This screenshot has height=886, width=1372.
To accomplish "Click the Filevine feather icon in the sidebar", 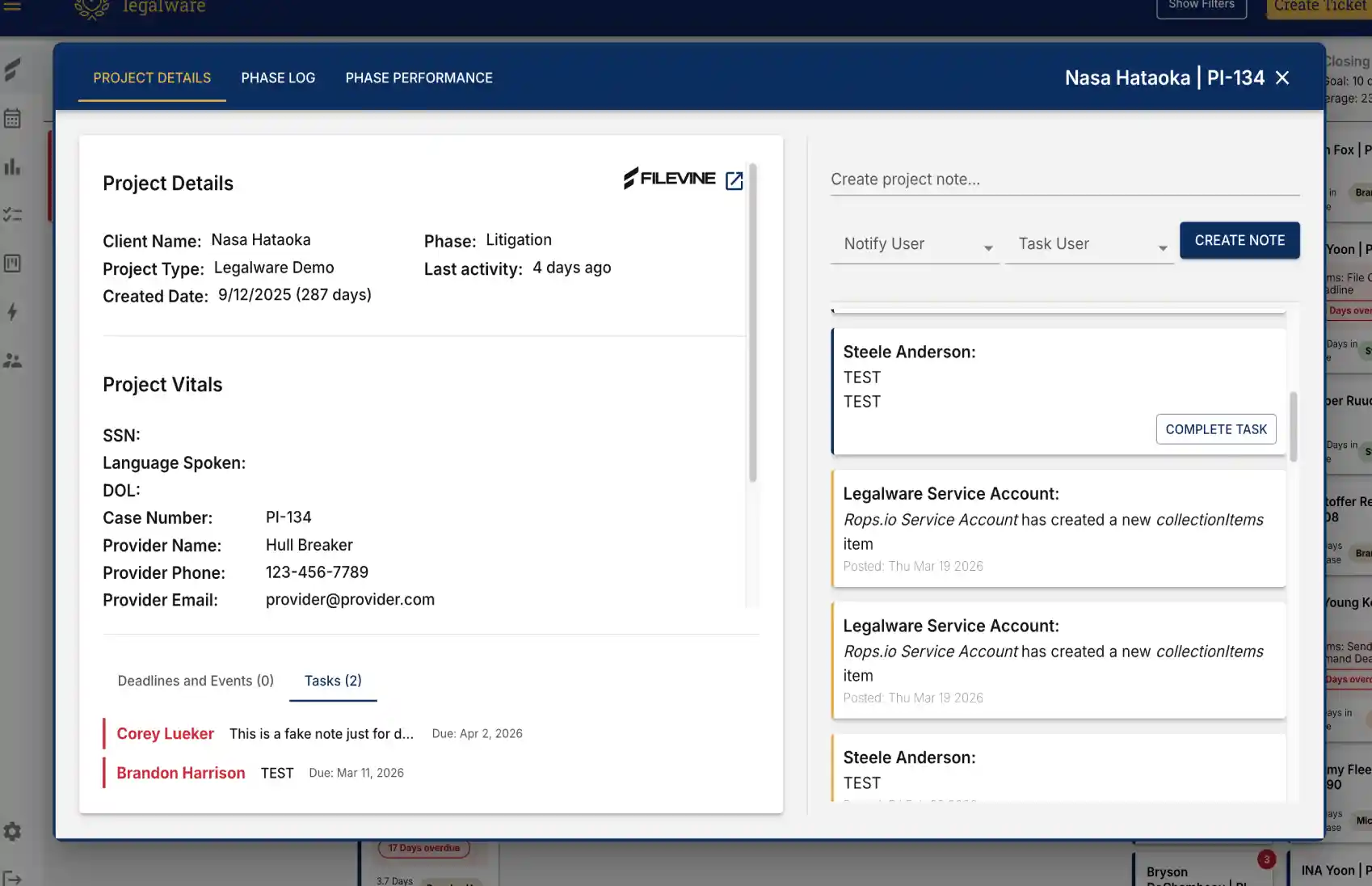I will [x=12, y=70].
